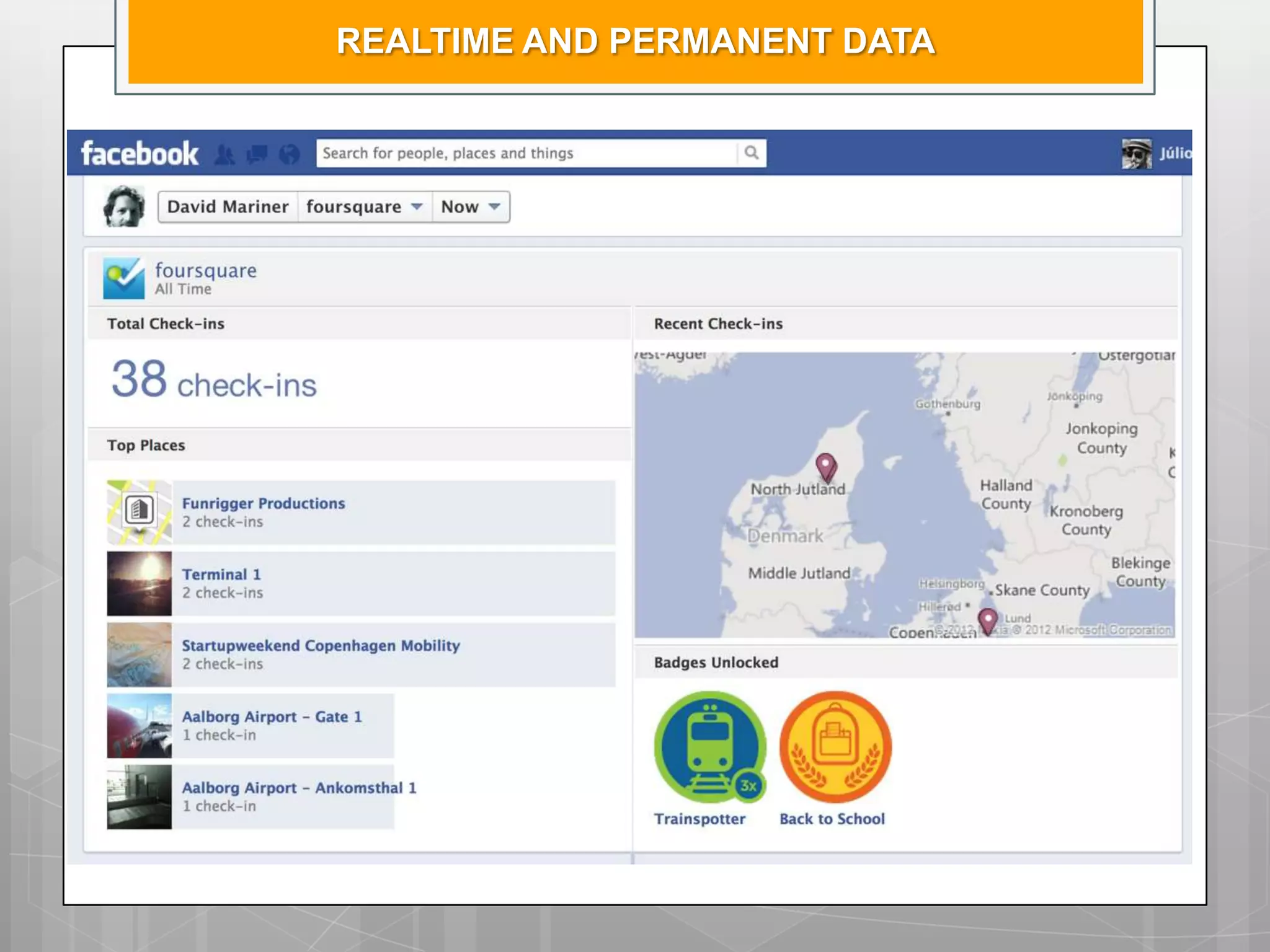The width and height of the screenshot is (1270, 952).
Task: Click the foursquare app check icon
Action: tap(124, 278)
